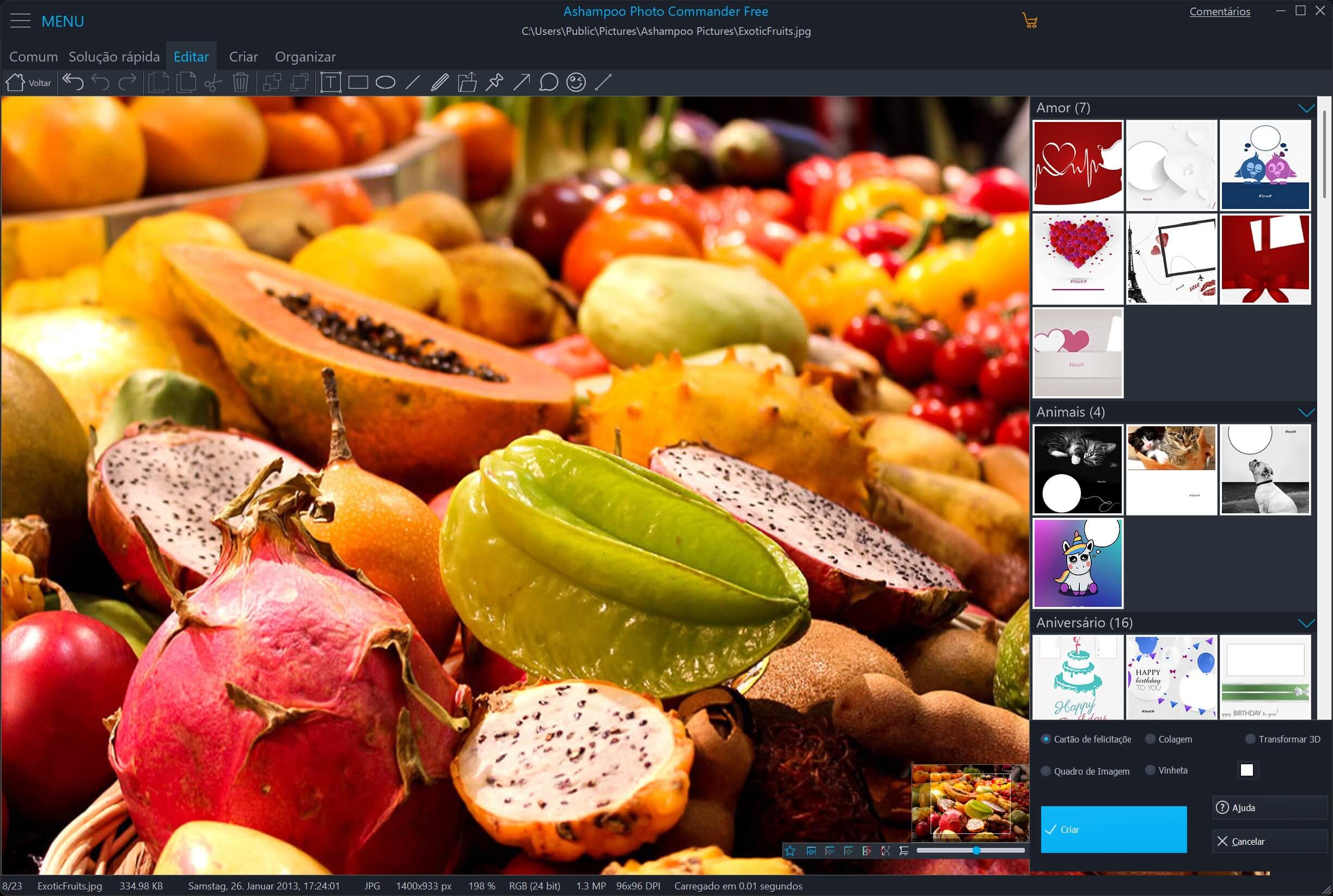Click the shopping cart icon
Image resolution: width=1333 pixels, height=896 pixels.
pos(1030,21)
